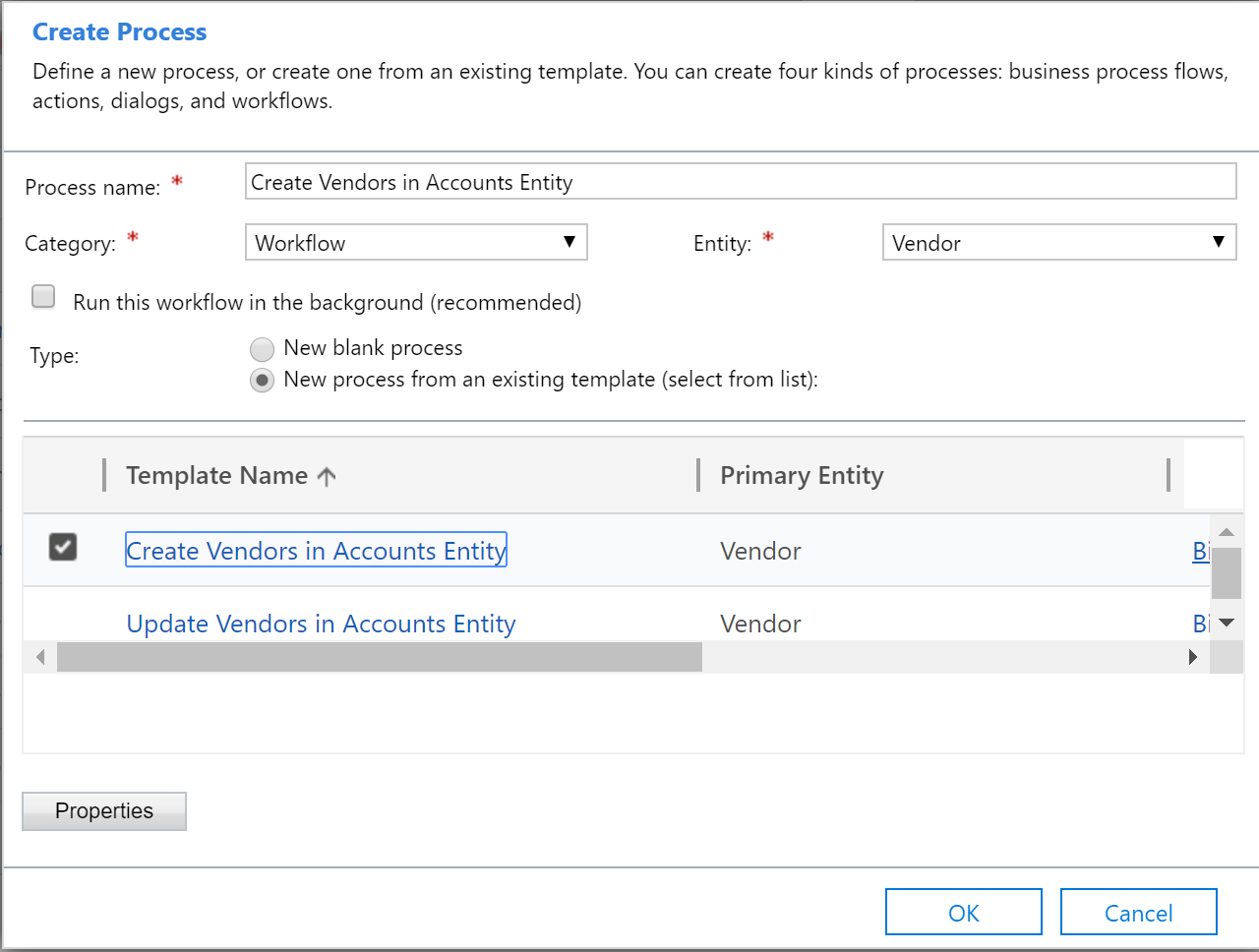Click the vertical scrollbar thumb of the template list
The image size is (1259, 952).
coord(1227,572)
